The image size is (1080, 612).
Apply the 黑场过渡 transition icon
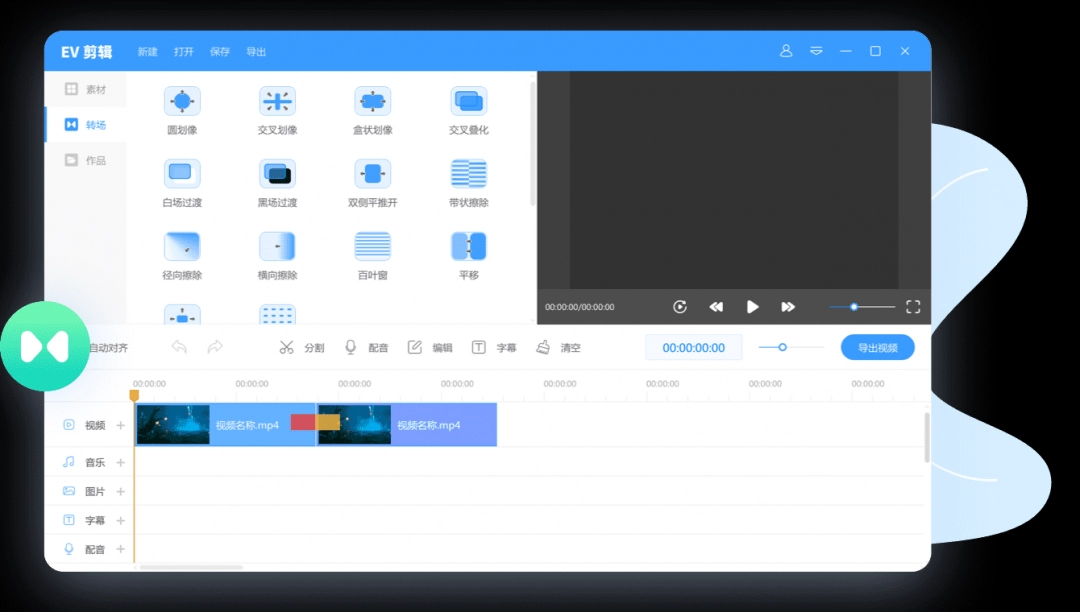point(277,174)
